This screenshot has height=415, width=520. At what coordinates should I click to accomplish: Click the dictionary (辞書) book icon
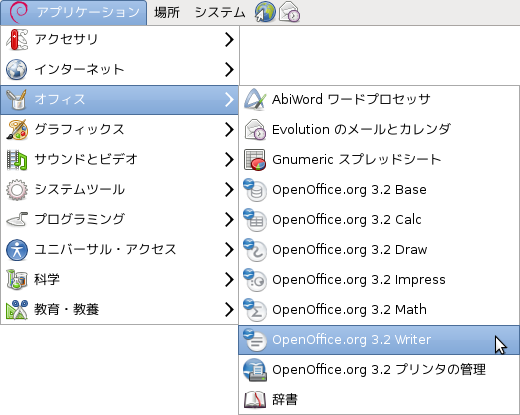pos(255,399)
